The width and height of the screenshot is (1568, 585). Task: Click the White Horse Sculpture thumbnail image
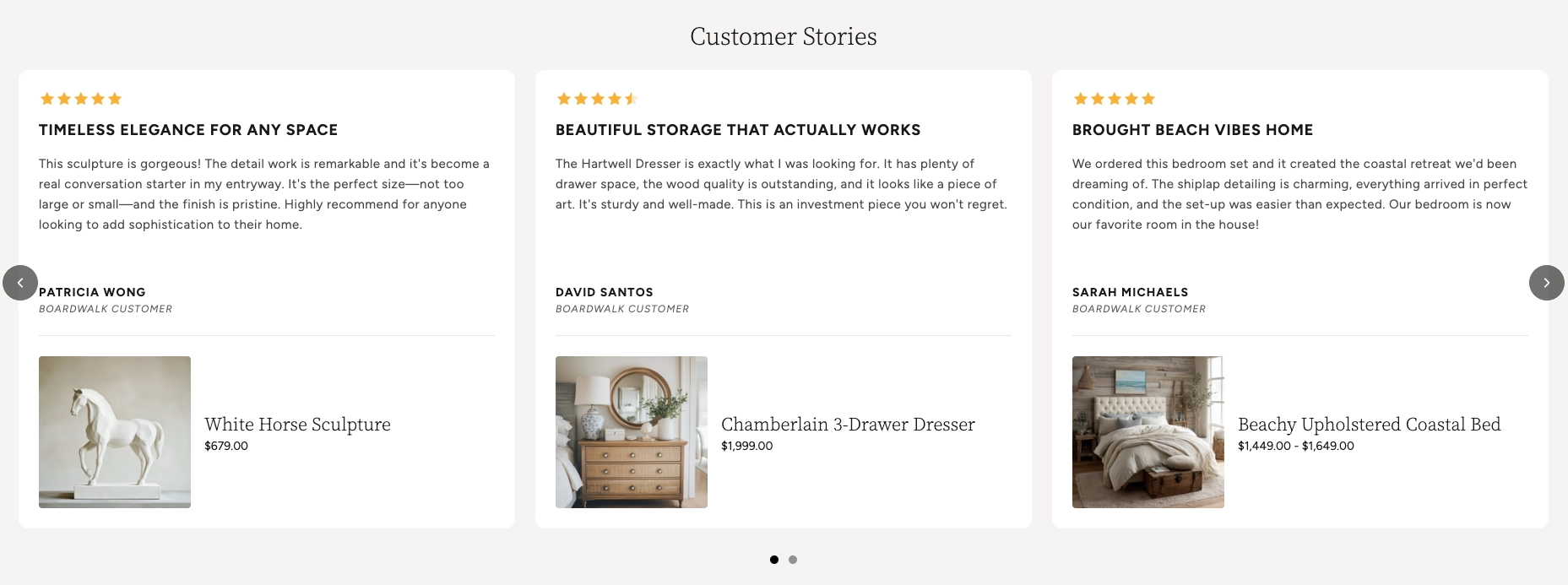(x=114, y=431)
